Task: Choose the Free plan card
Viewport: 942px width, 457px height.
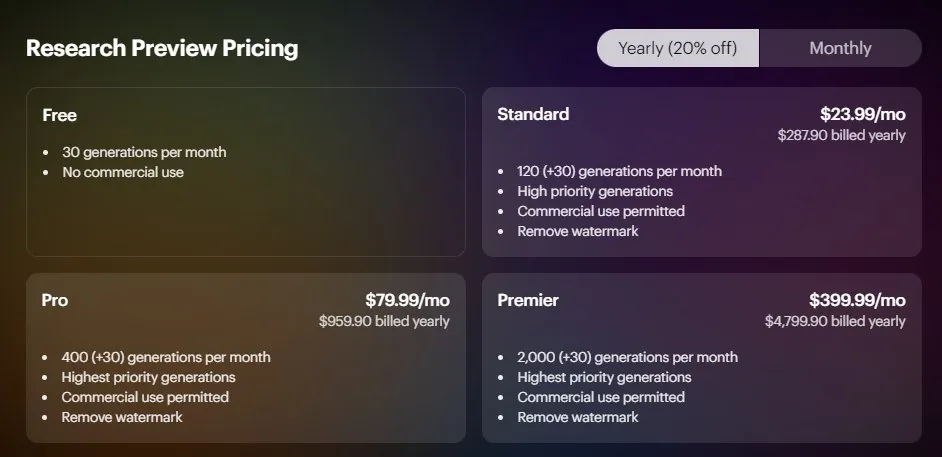Action: 246,172
